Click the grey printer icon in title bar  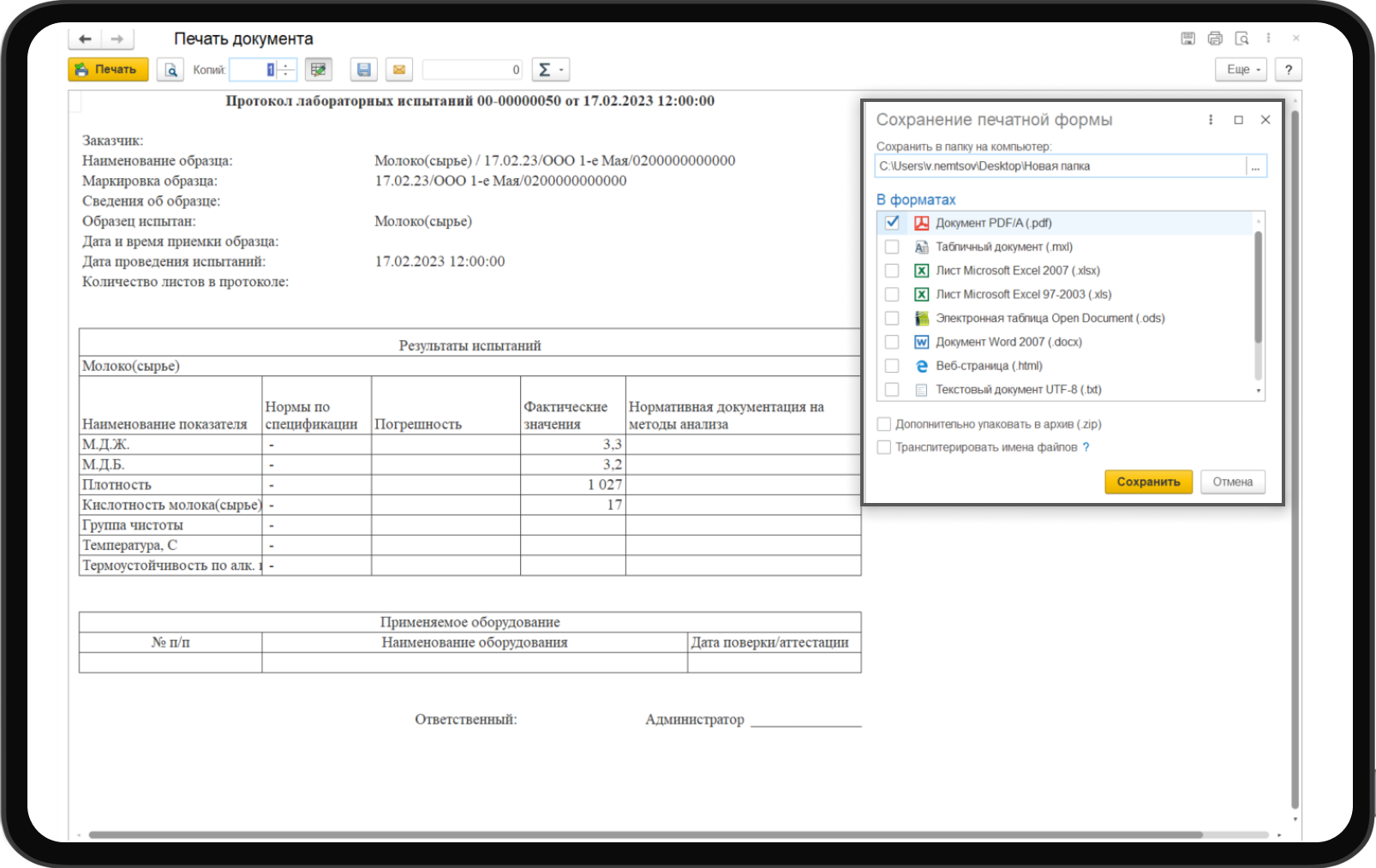(x=1215, y=39)
